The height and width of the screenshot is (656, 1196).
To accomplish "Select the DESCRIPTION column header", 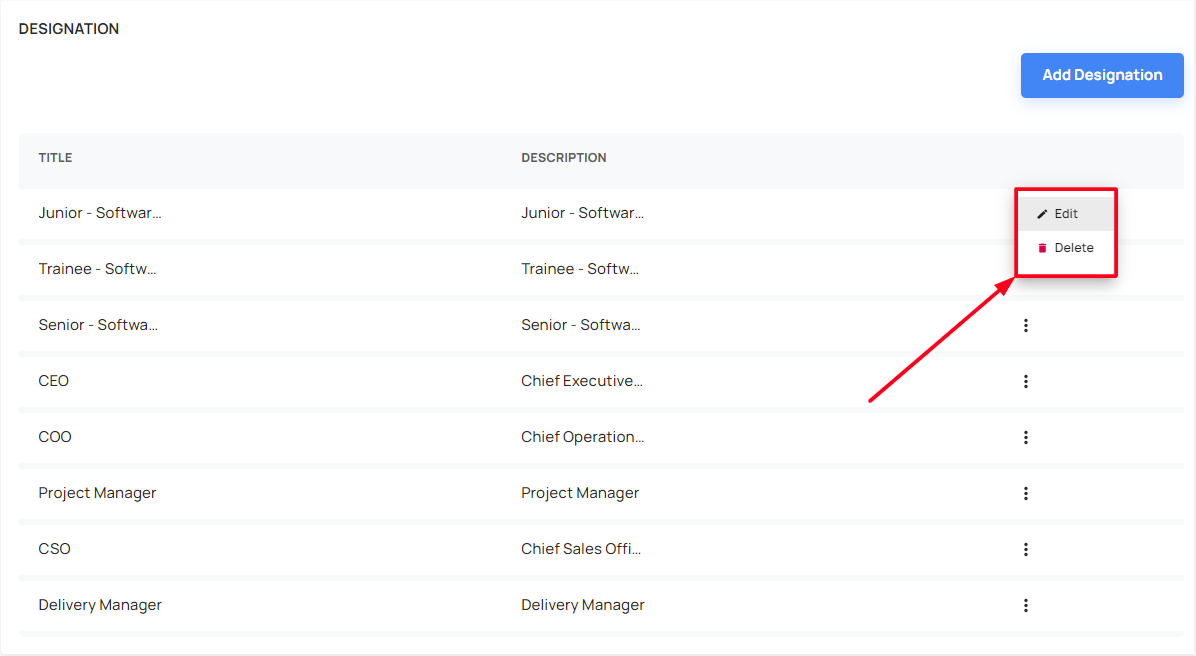I will (564, 158).
